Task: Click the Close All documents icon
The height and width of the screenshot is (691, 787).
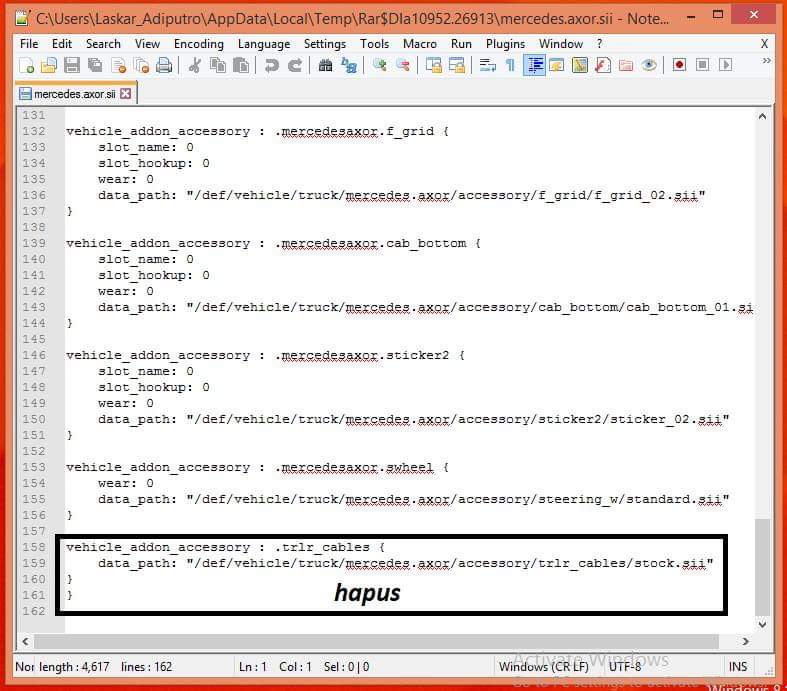Action: pos(142,65)
